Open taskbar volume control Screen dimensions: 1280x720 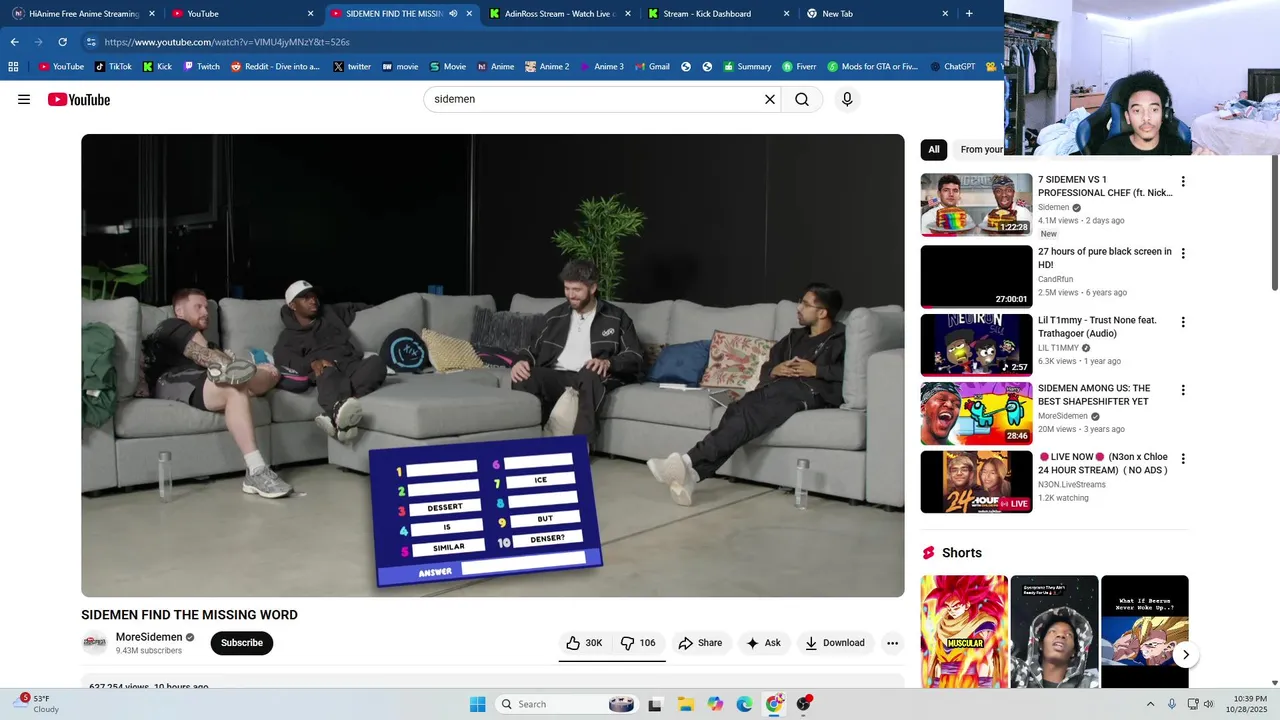pos(1208,704)
